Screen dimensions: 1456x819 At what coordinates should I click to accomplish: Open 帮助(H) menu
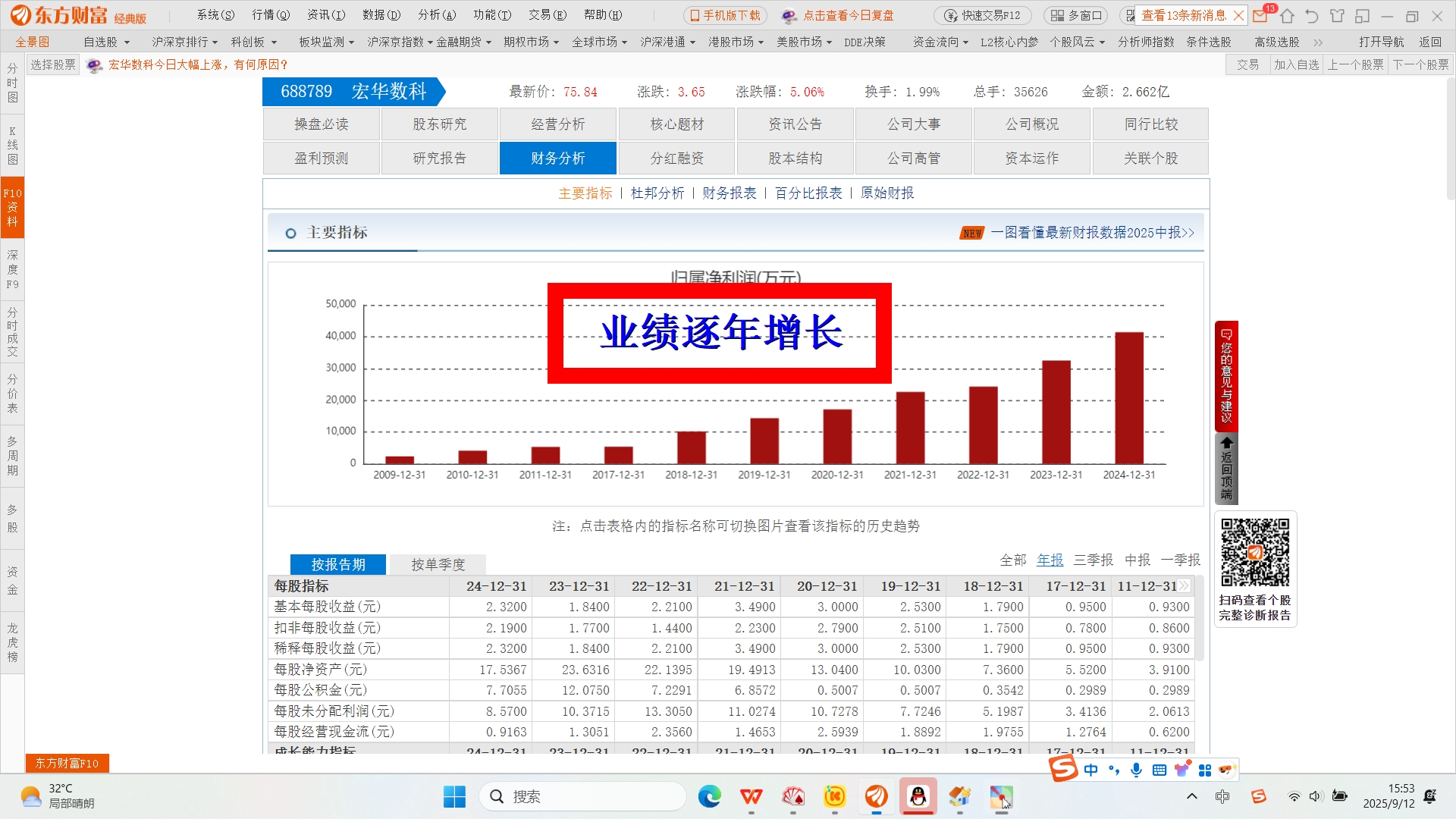tap(603, 15)
